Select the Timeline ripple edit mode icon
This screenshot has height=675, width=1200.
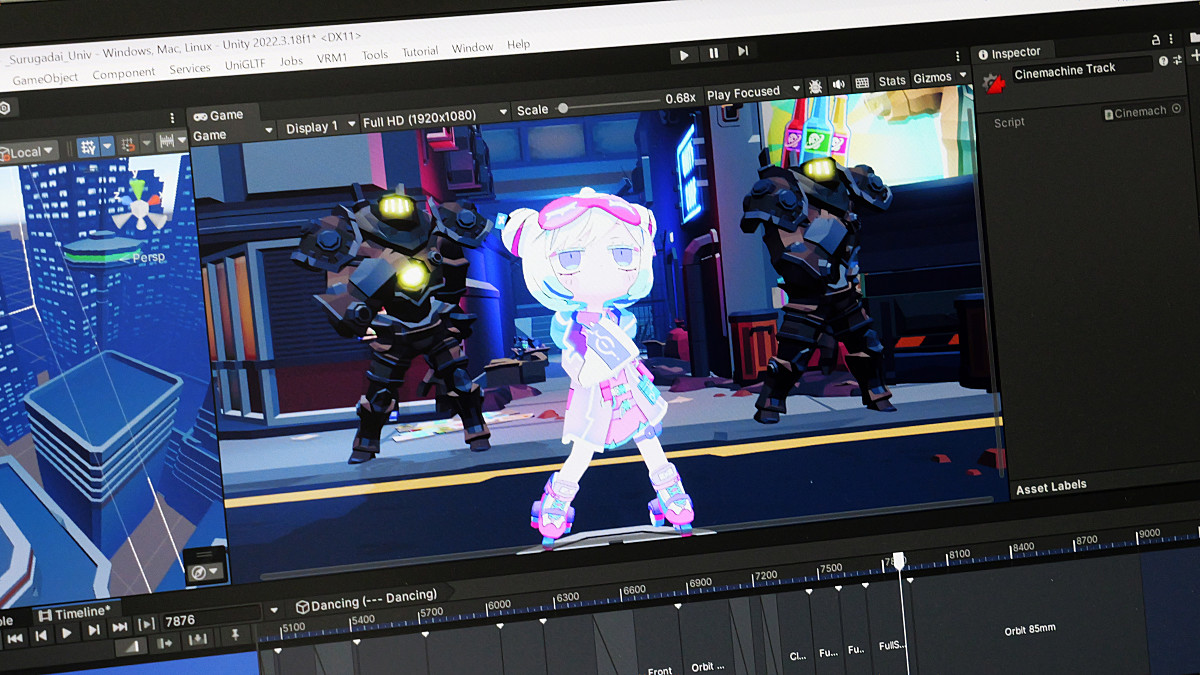[x=165, y=643]
